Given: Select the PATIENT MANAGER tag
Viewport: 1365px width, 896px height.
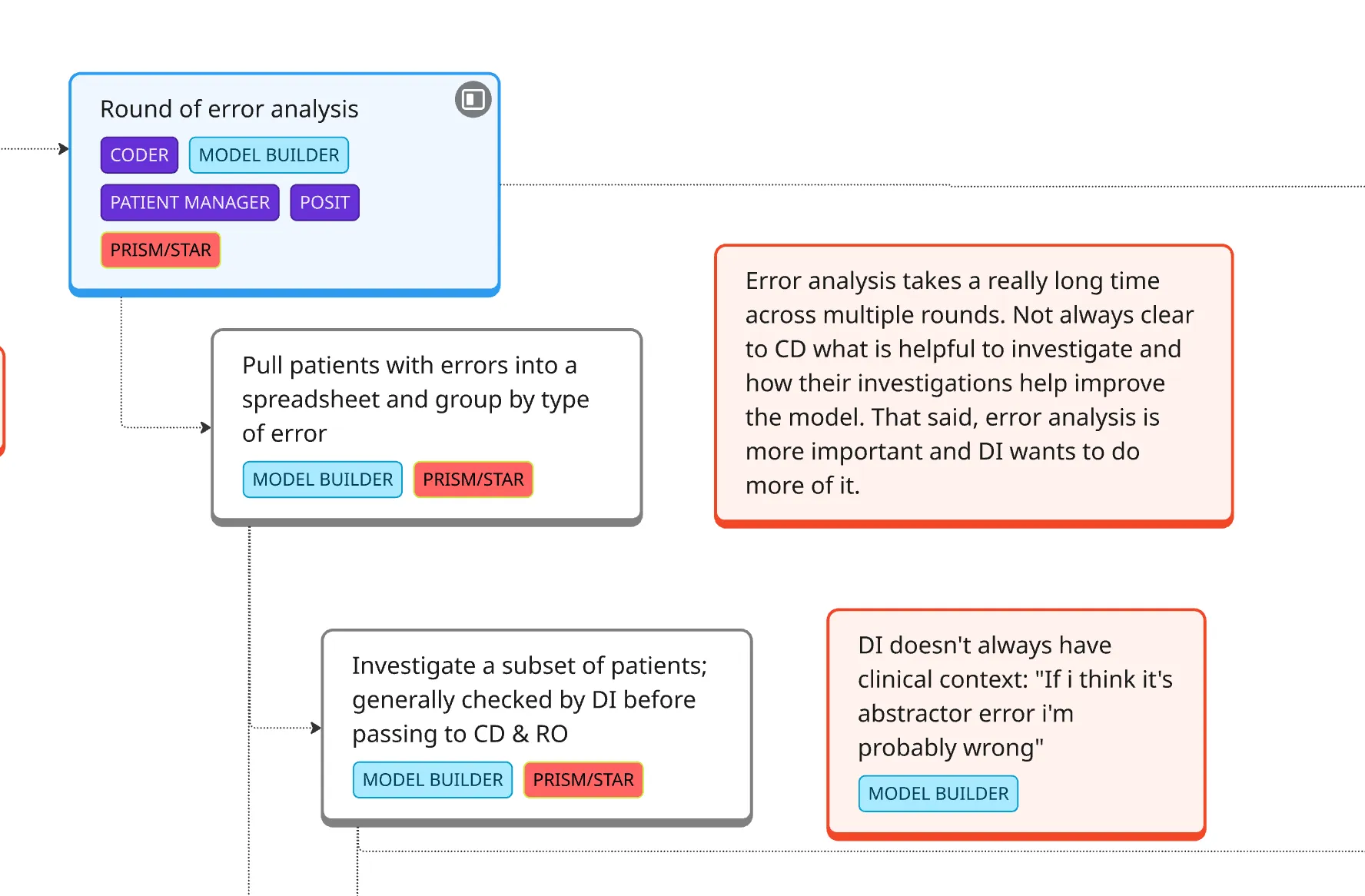Looking at the screenshot, I should click(190, 203).
